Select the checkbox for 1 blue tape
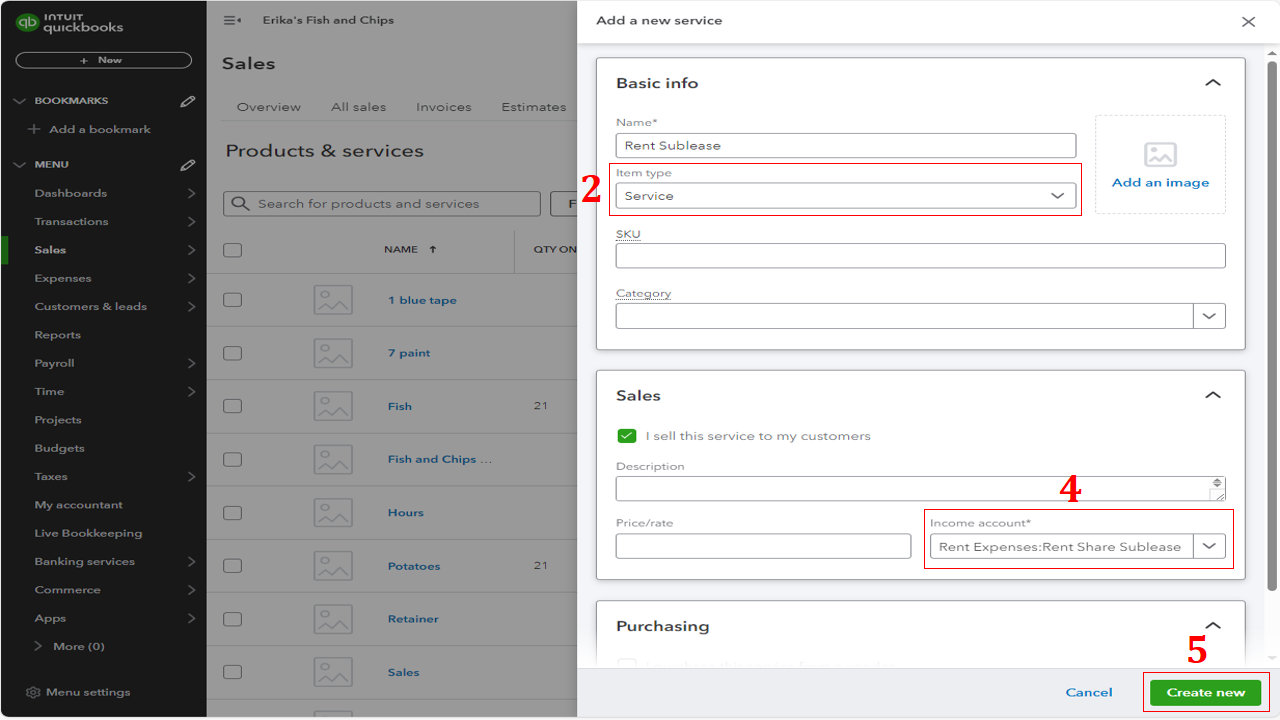 point(232,300)
